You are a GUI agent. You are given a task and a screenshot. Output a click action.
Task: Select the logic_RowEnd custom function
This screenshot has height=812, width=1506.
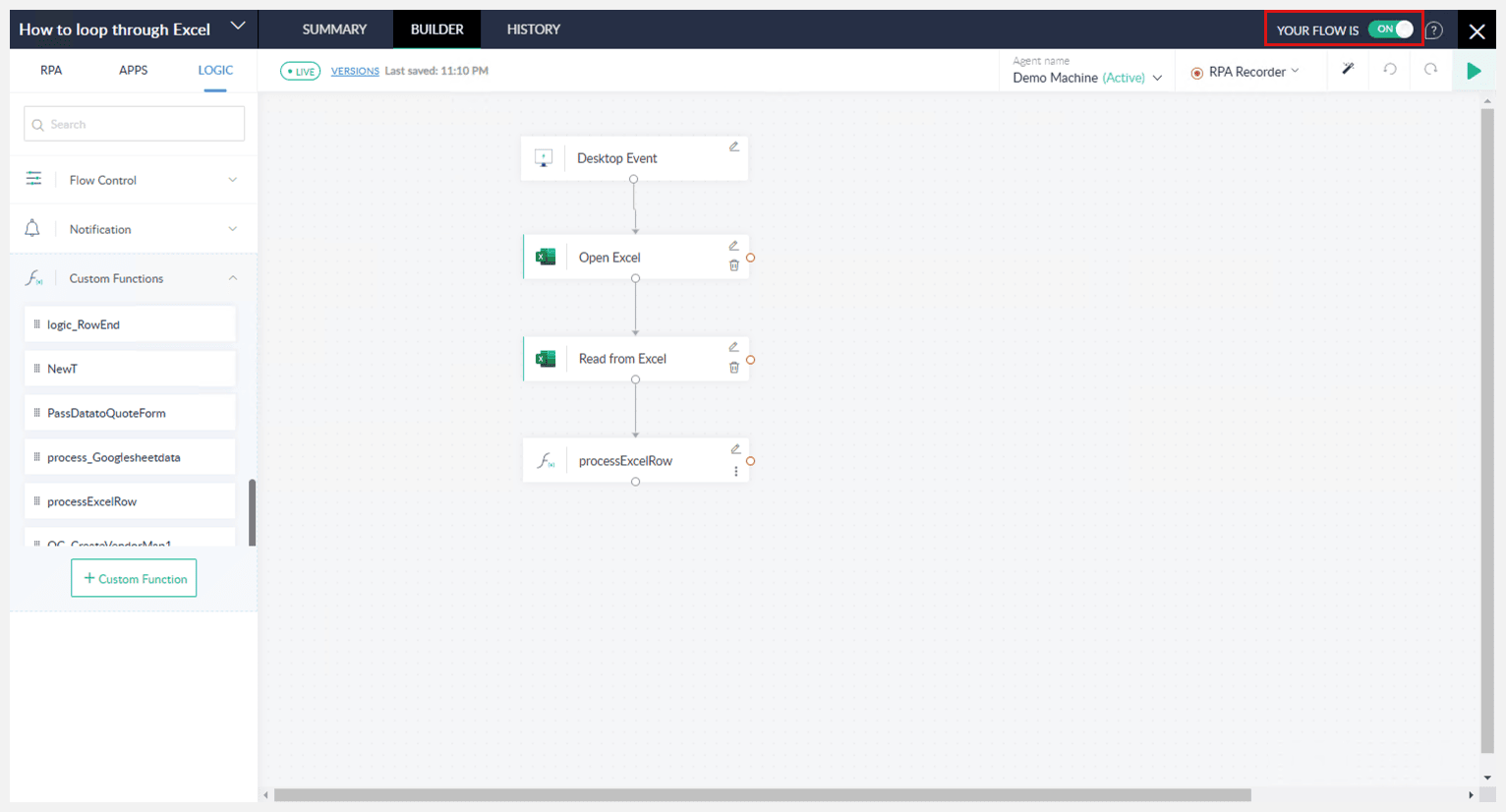pyautogui.click(x=130, y=324)
